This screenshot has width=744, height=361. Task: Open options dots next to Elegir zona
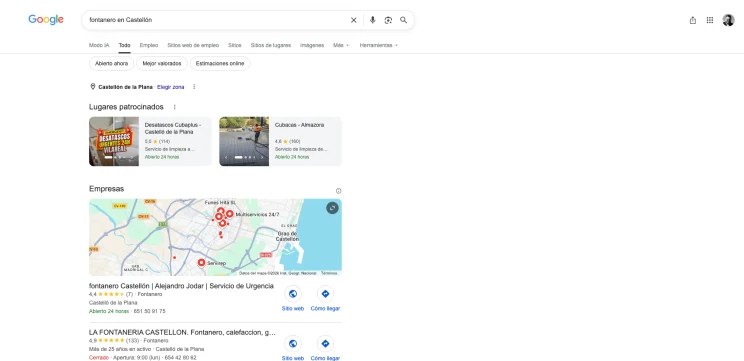(x=194, y=87)
